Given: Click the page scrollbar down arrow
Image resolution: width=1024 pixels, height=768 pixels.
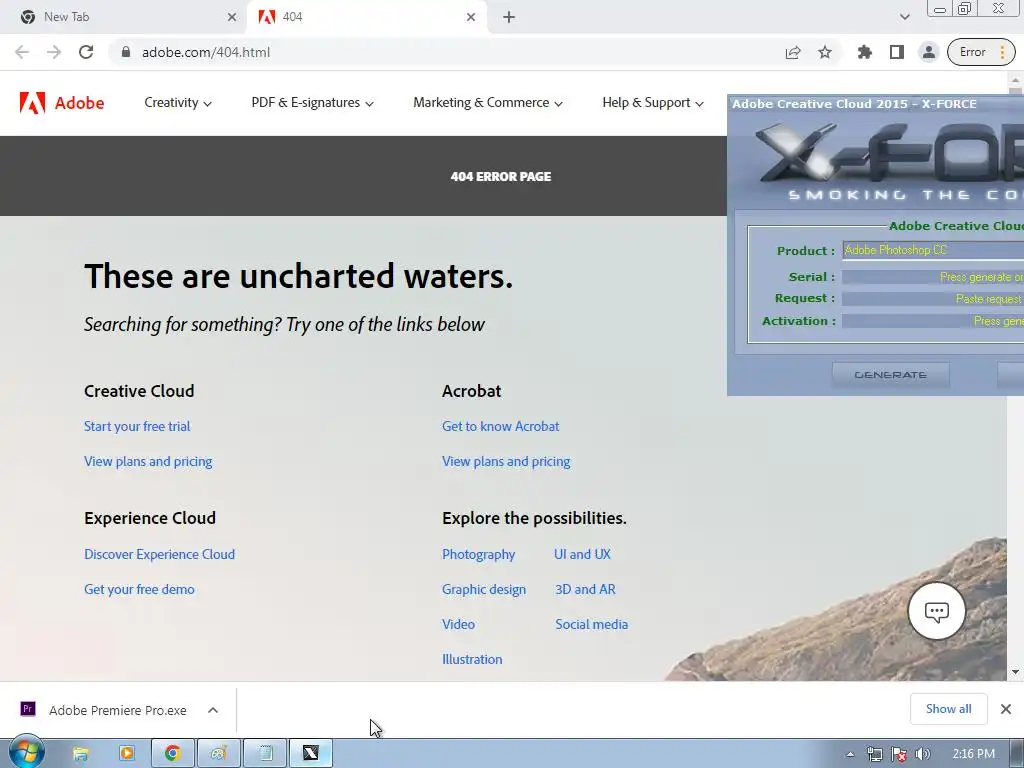Looking at the screenshot, I should click(1015, 672).
